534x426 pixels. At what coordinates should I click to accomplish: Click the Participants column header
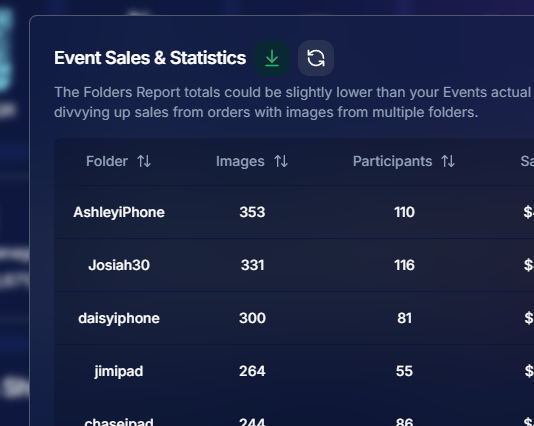[392, 161]
